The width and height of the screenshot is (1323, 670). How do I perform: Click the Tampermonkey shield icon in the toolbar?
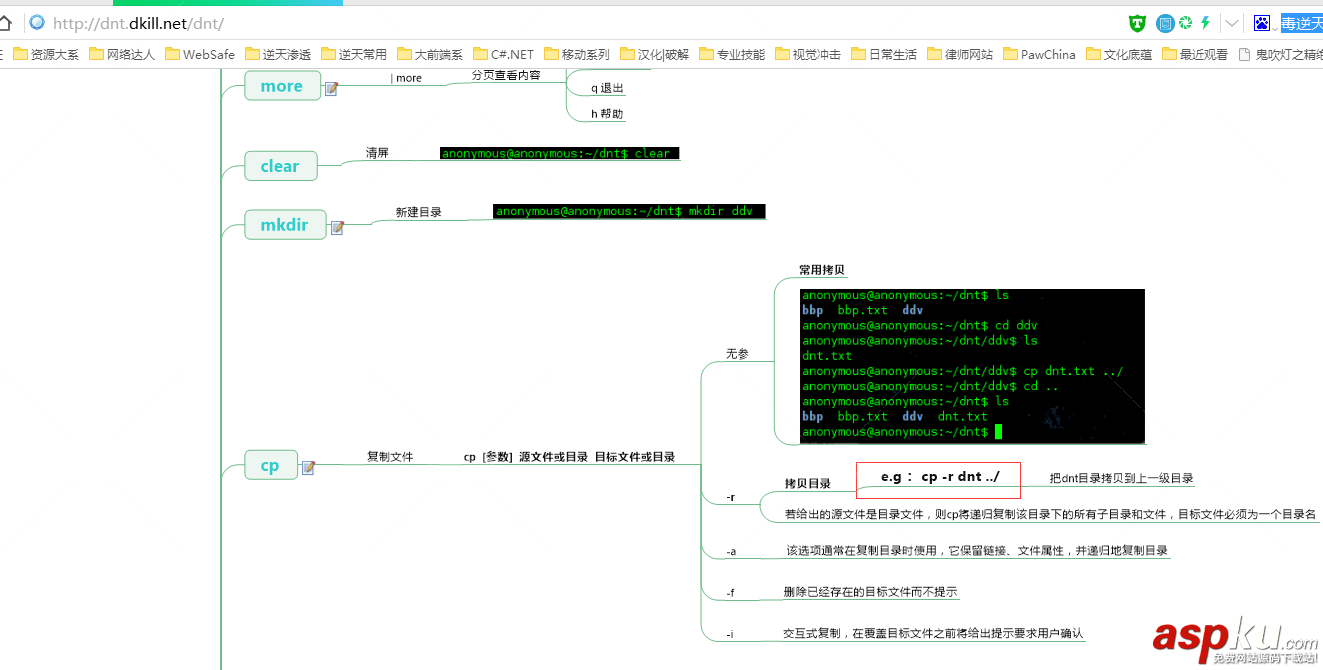click(x=1137, y=22)
